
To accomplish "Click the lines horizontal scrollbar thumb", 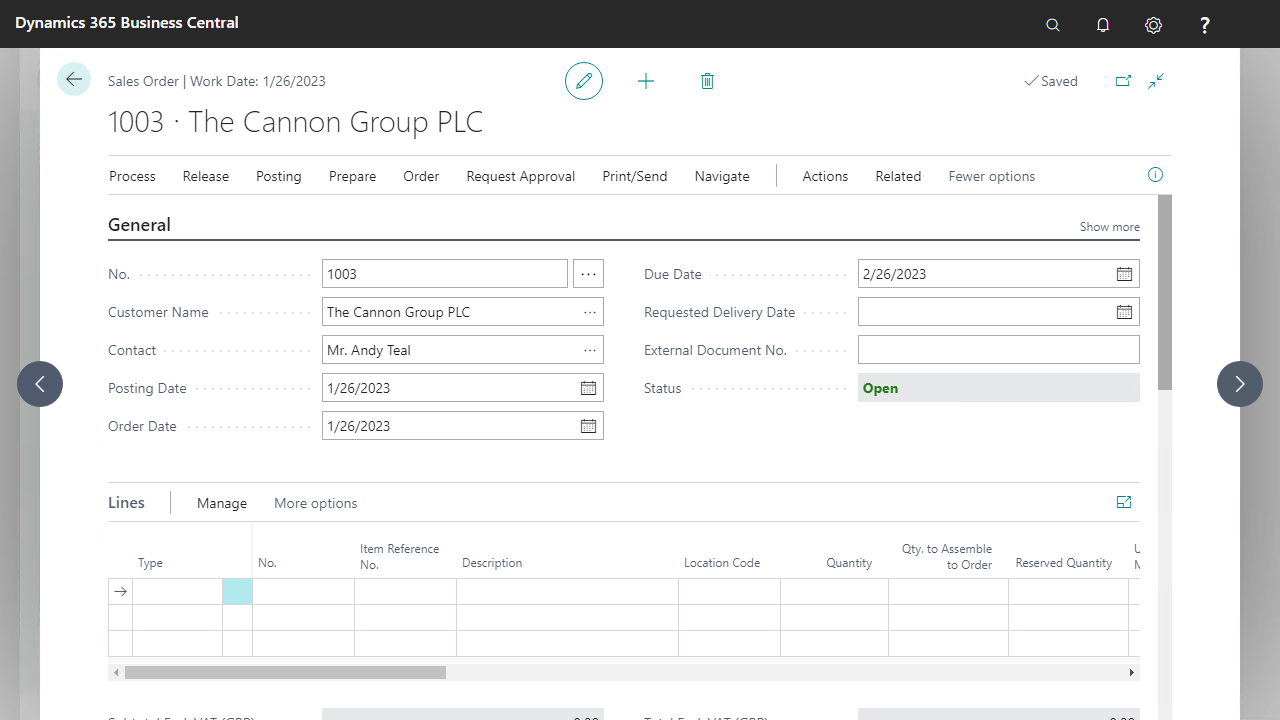I will (285, 673).
